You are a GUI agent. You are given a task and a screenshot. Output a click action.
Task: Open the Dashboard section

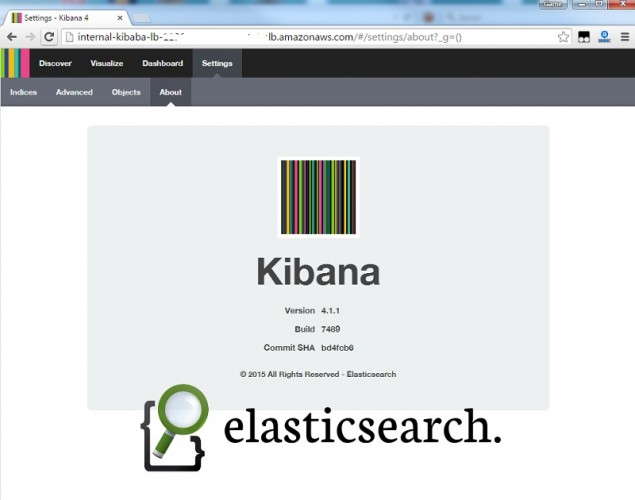(x=162, y=63)
